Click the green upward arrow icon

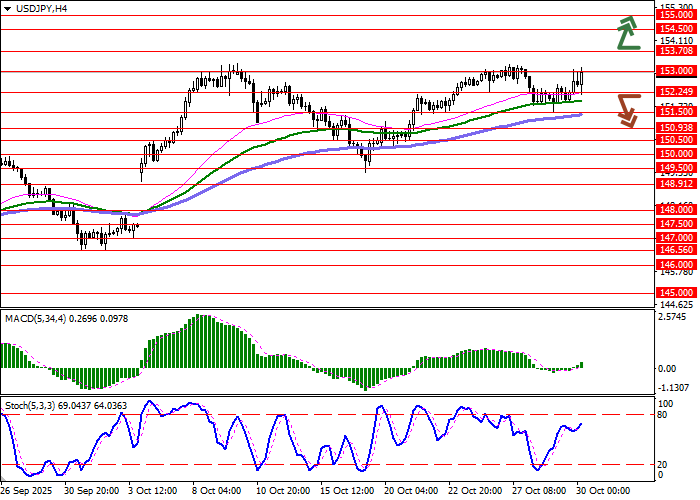tap(627, 33)
